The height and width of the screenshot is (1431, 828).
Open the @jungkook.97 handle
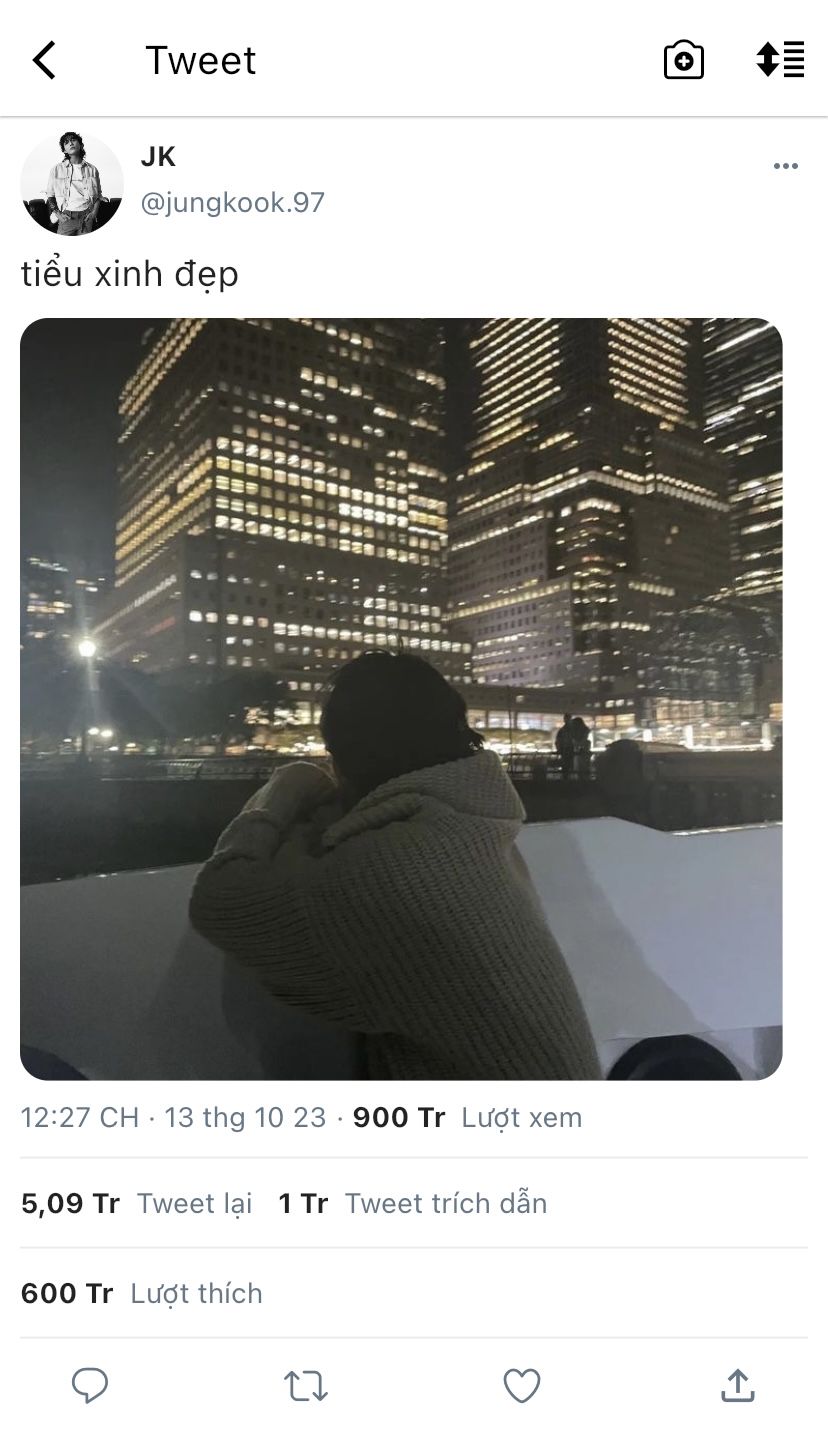click(x=233, y=203)
